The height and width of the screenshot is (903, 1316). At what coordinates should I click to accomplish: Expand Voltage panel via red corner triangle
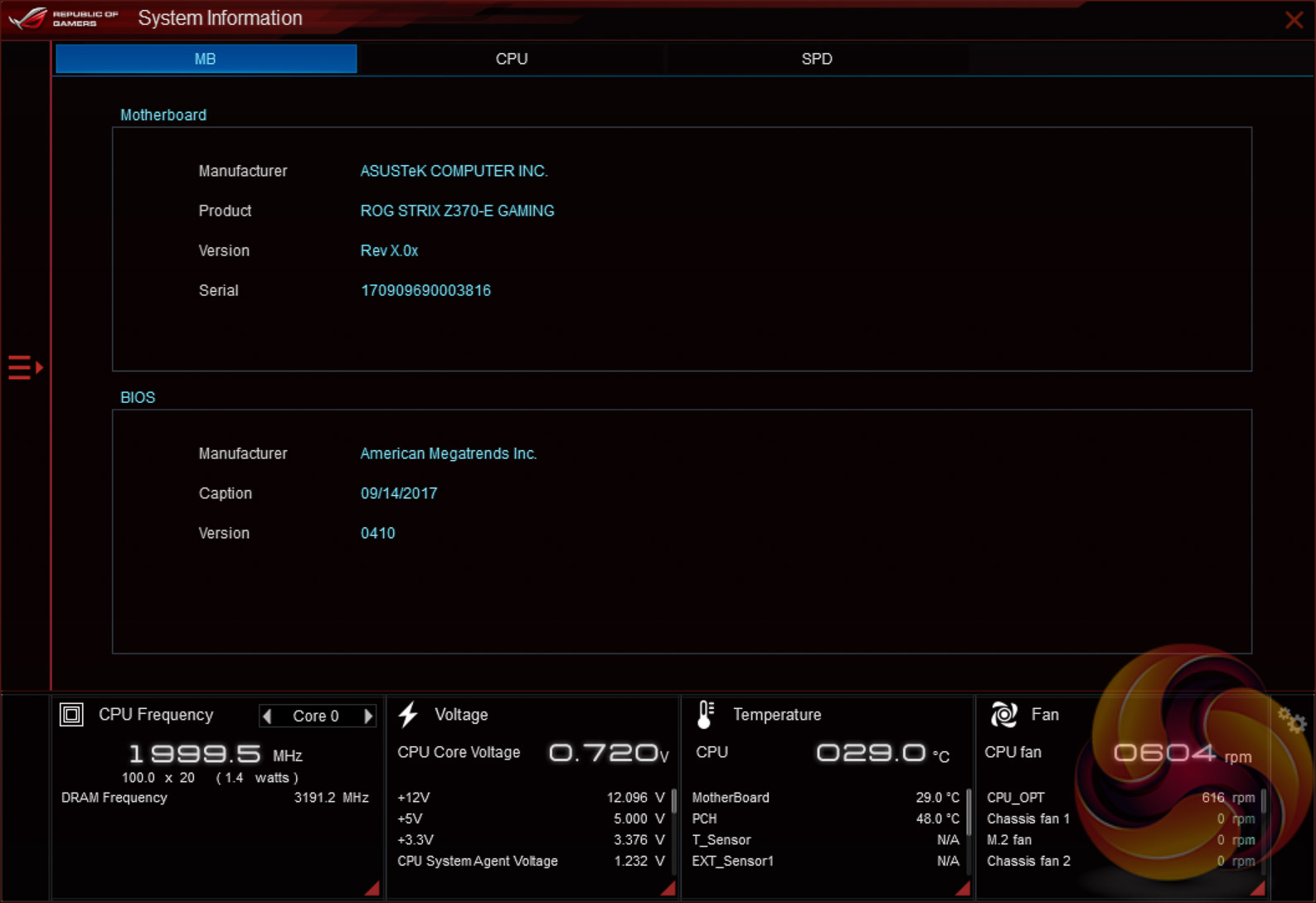tap(668, 889)
